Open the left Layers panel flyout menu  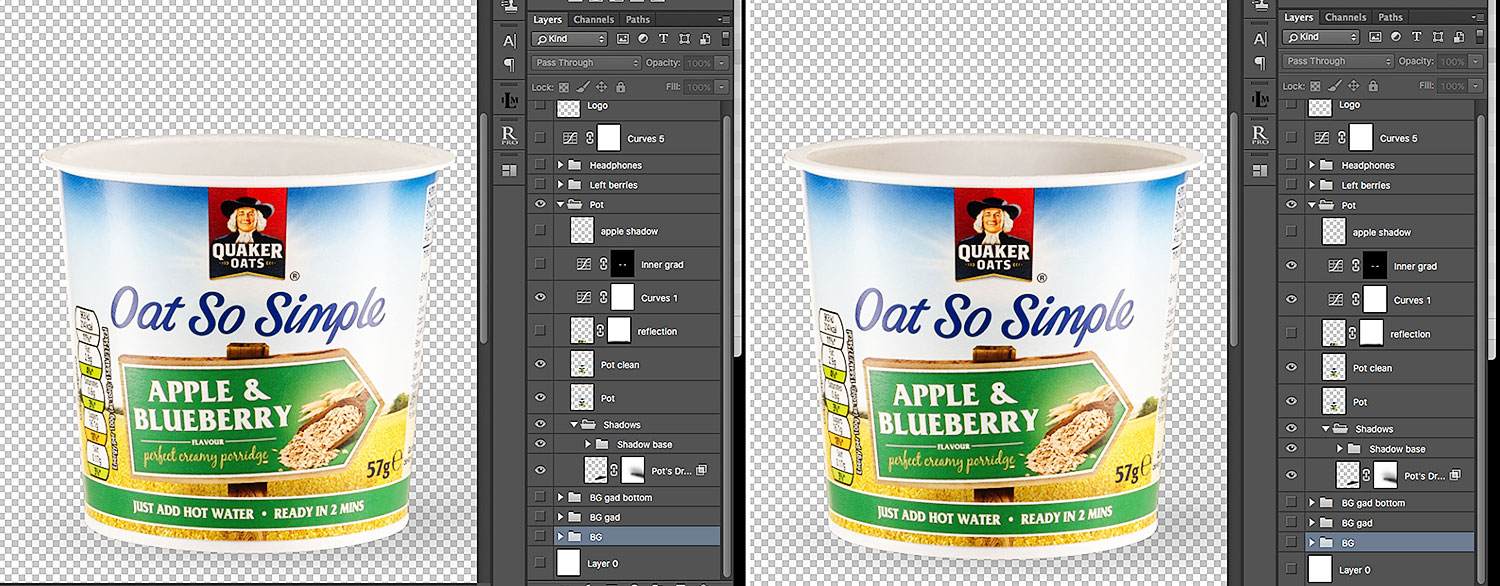tap(723, 19)
